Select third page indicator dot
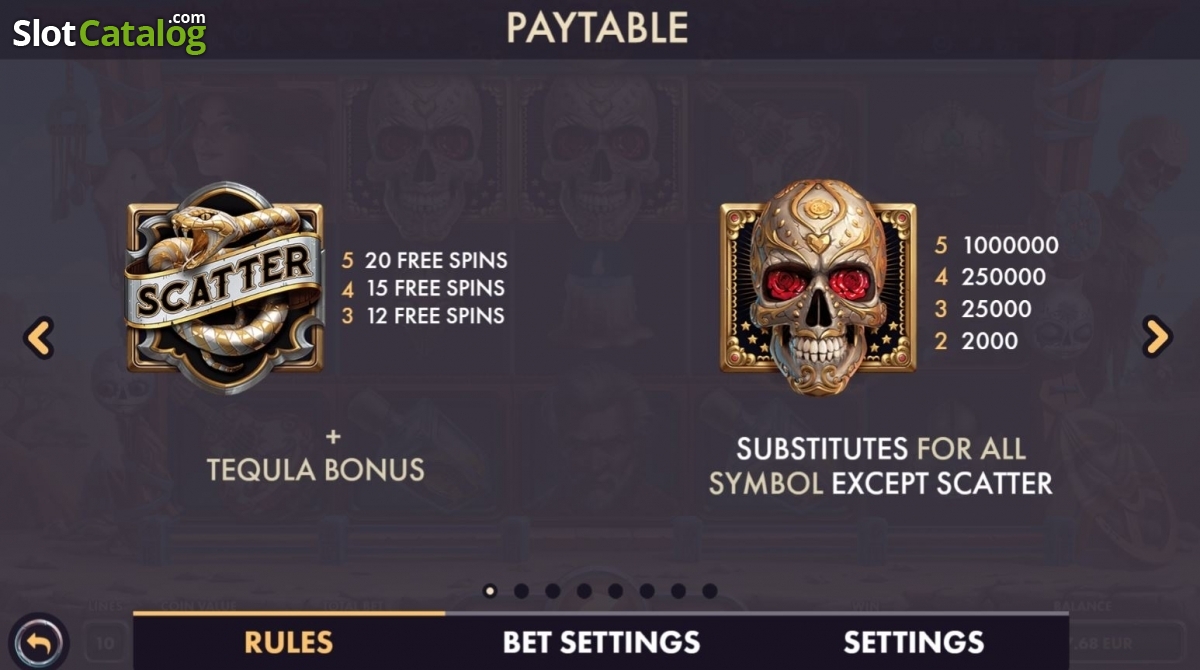Viewport: 1200px width, 670px height. pos(553,591)
